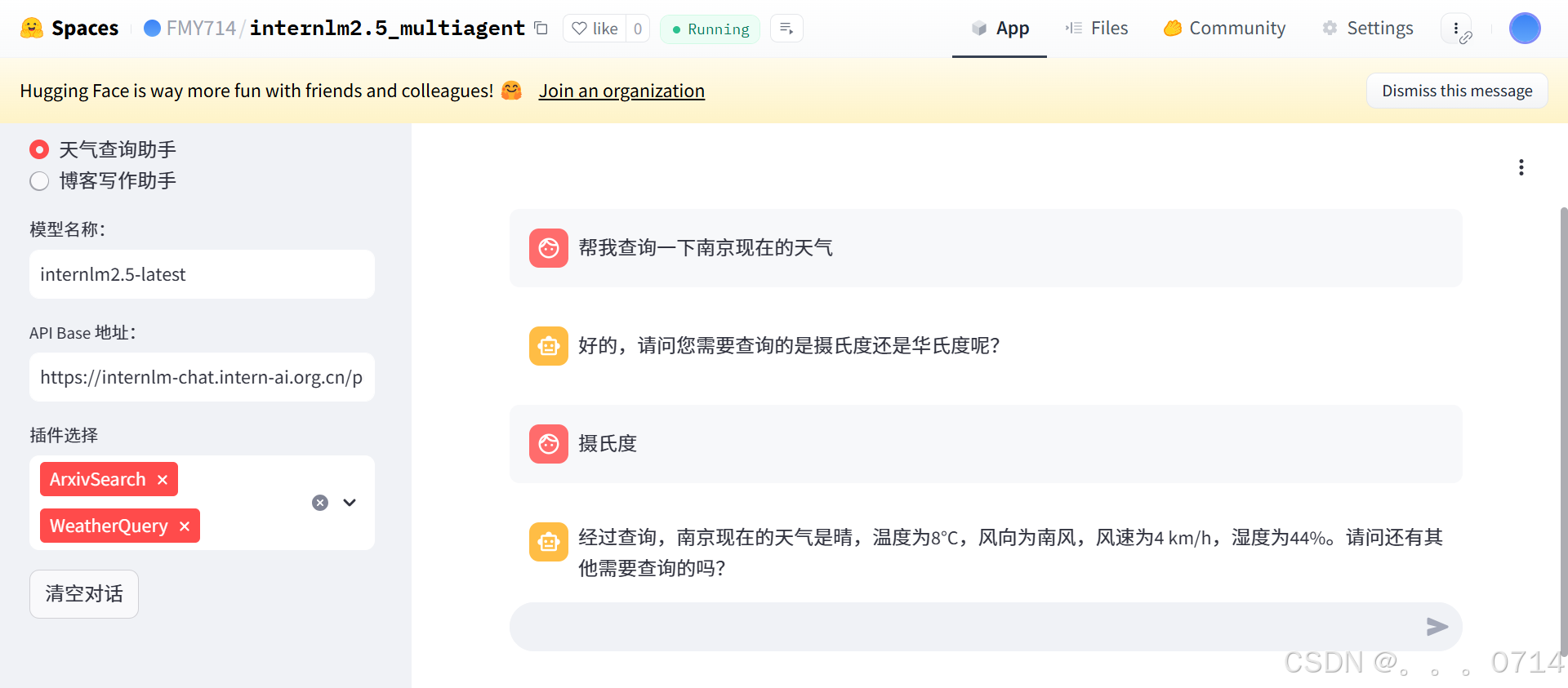Dismiss this message banner
1568x688 pixels.
(1457, 91)
